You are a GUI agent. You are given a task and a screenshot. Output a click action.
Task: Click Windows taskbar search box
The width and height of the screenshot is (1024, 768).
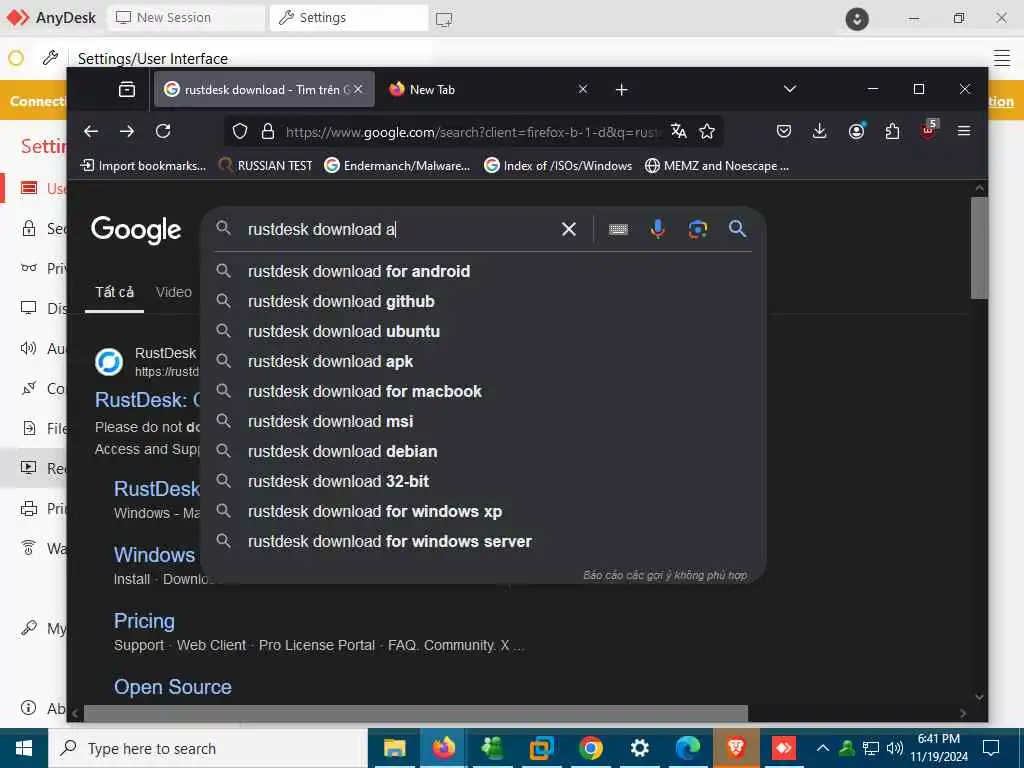pos(208,748)
